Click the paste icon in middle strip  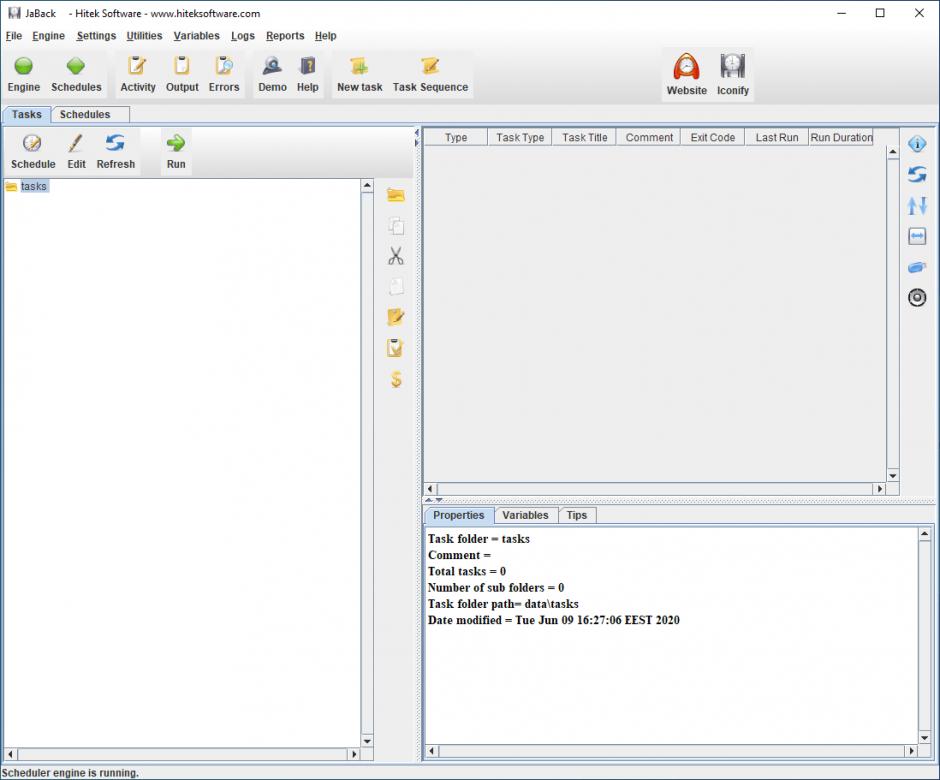(x=396, y=287)
